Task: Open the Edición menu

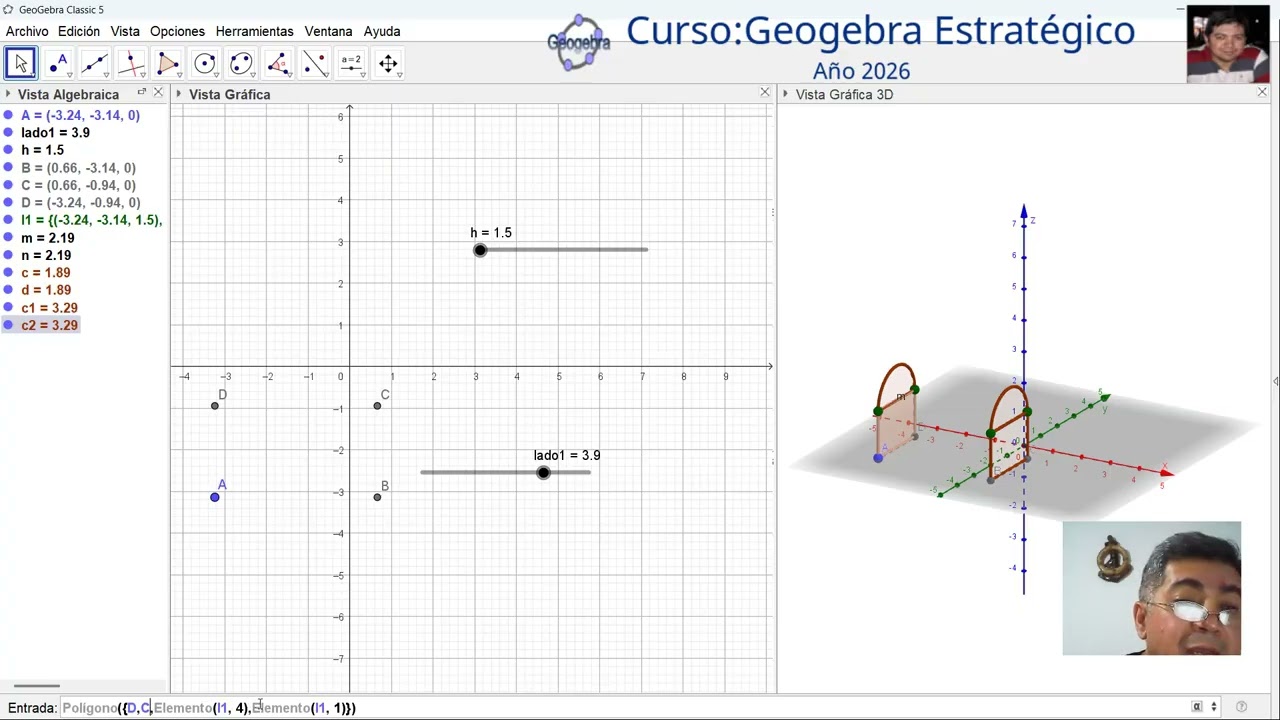Action: (79, 31)
